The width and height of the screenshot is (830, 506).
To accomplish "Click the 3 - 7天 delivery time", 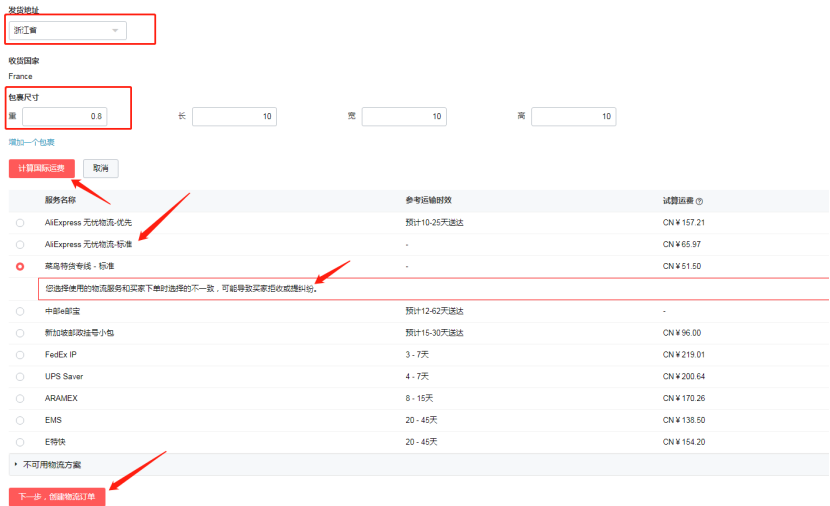I will 417,355.
